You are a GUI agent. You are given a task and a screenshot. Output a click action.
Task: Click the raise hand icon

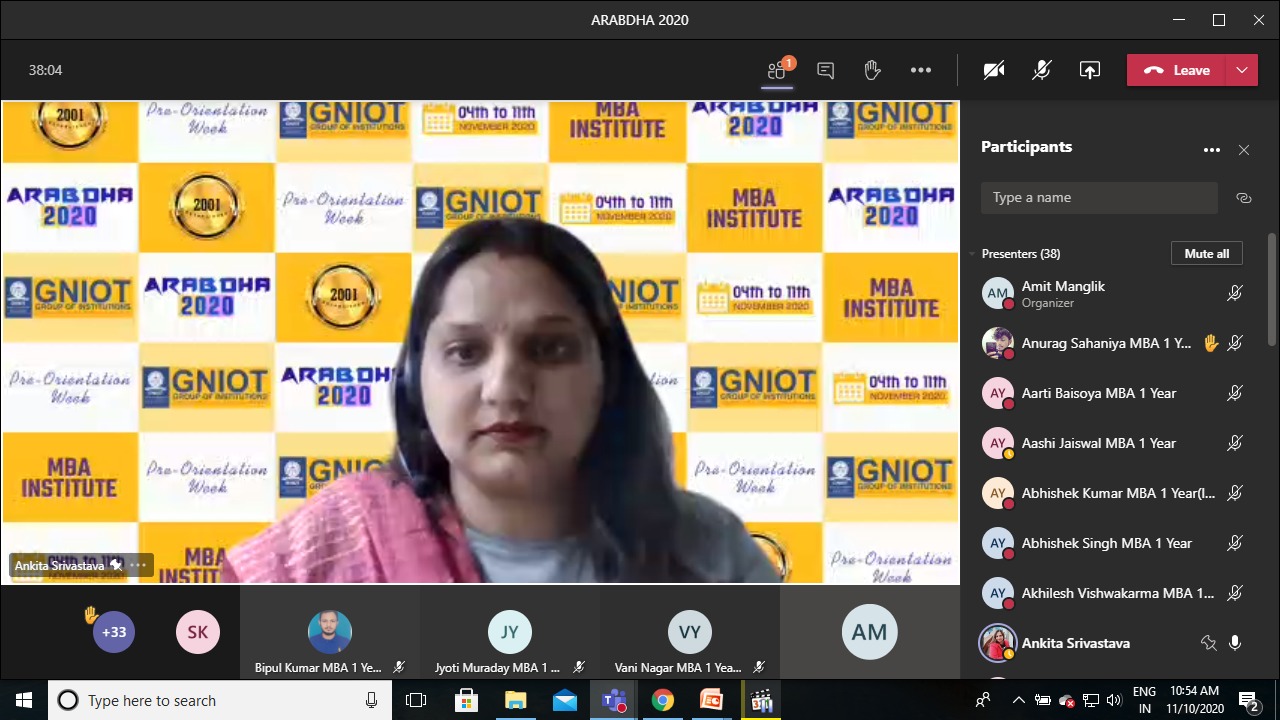point(872,70)
